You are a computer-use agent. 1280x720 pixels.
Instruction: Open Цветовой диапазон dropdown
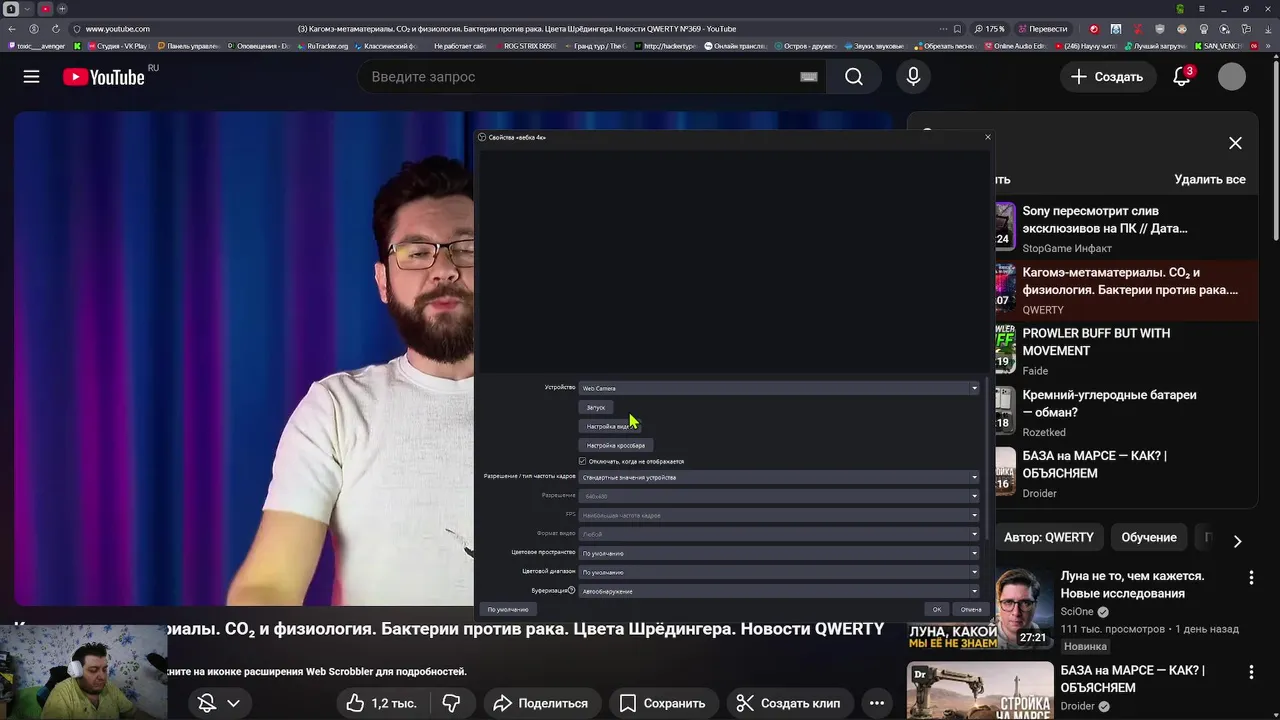point(779,572)
